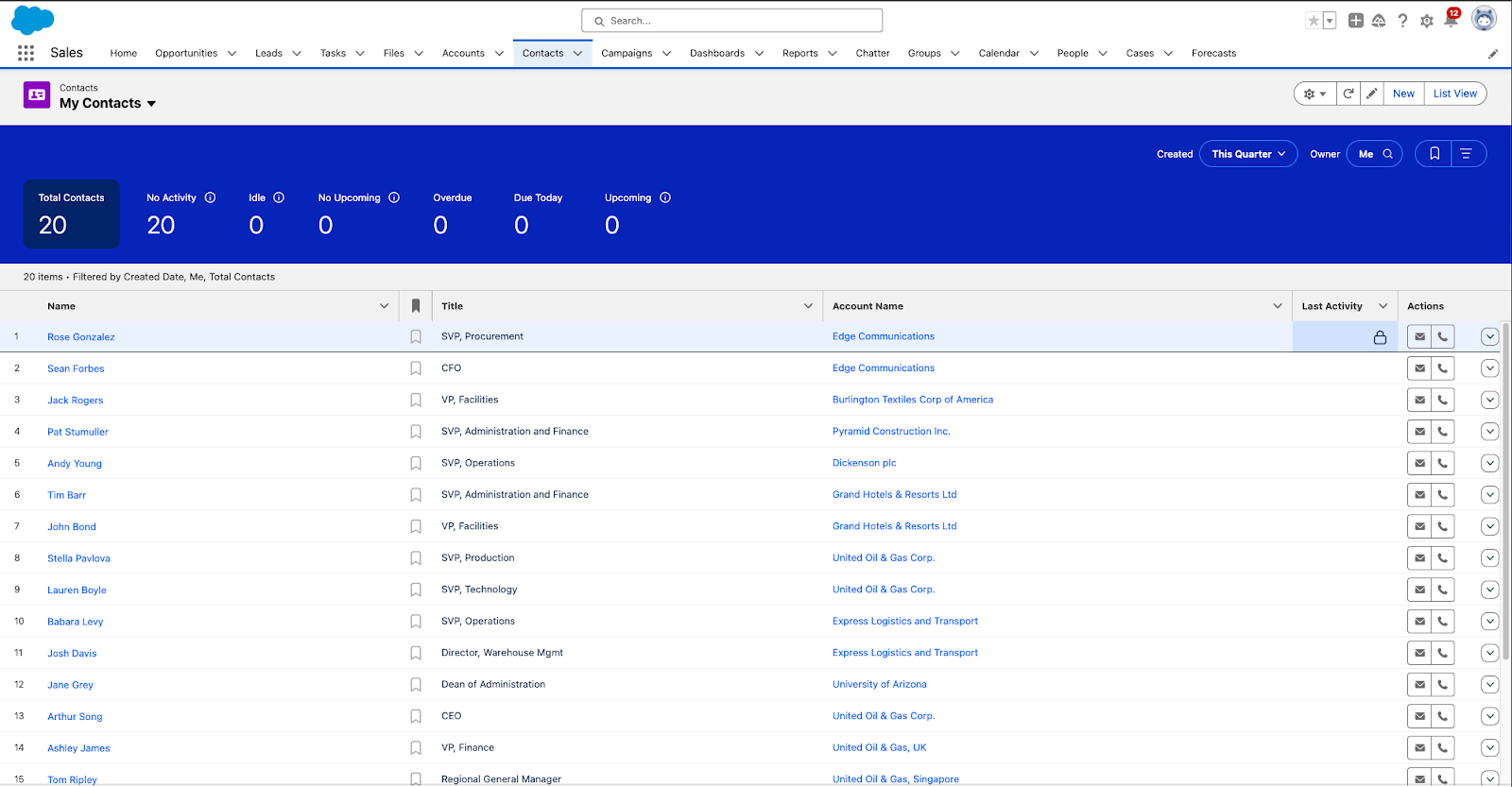Open the Leads tab
This screenshot has height=787, width=1512.
(x=268, y=54)
